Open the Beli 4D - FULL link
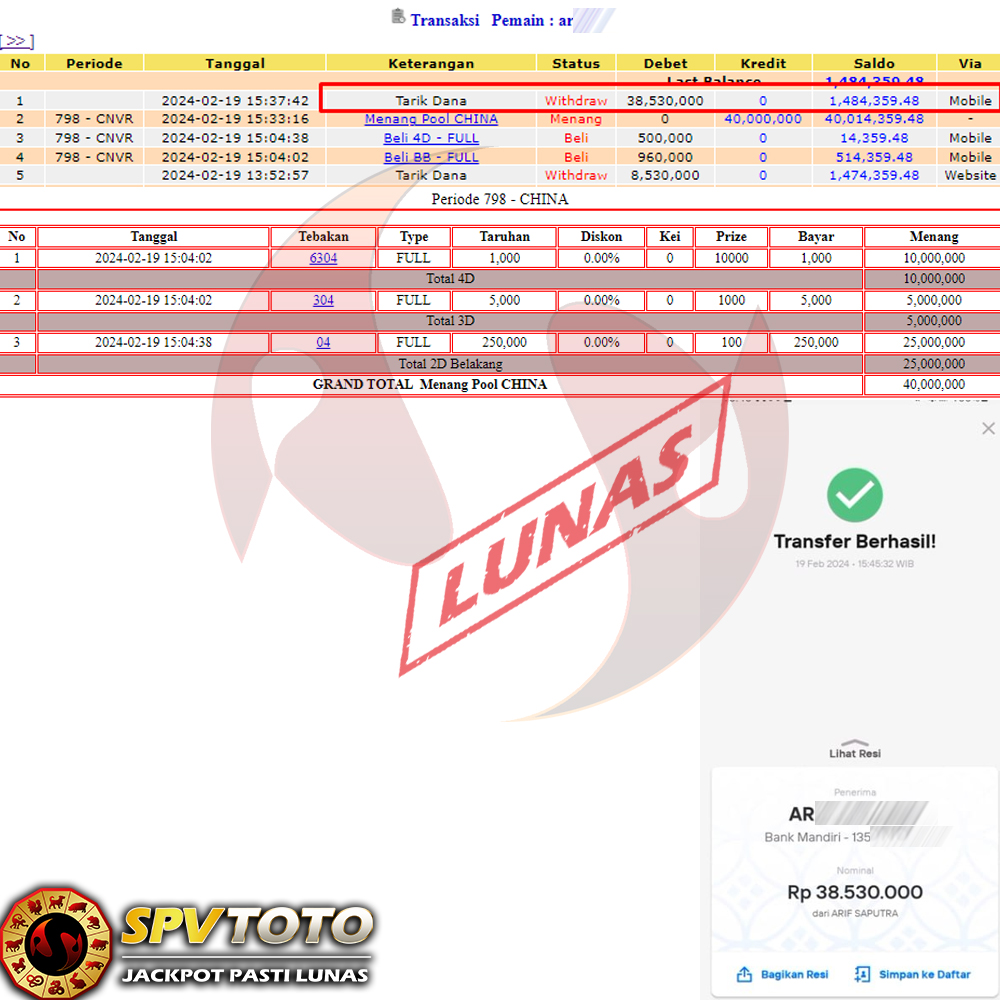1000x1000 pixels. click(431, 138)
